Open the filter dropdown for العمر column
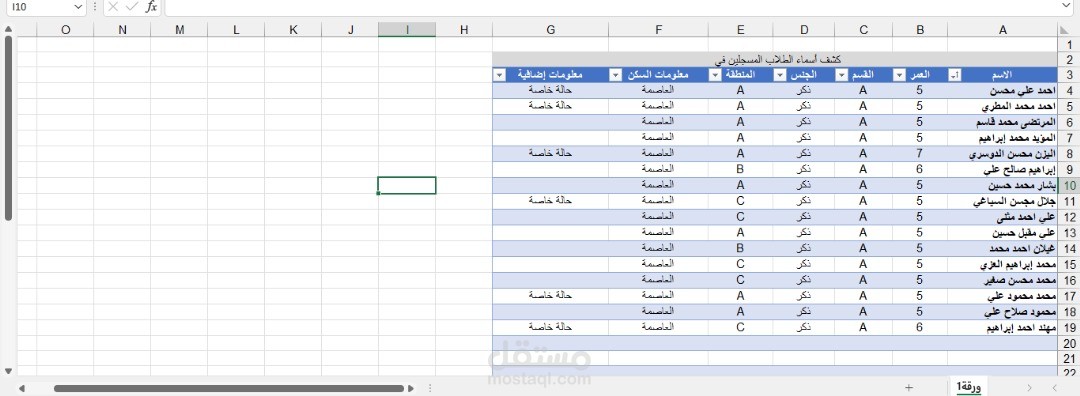 coord(899,75)
